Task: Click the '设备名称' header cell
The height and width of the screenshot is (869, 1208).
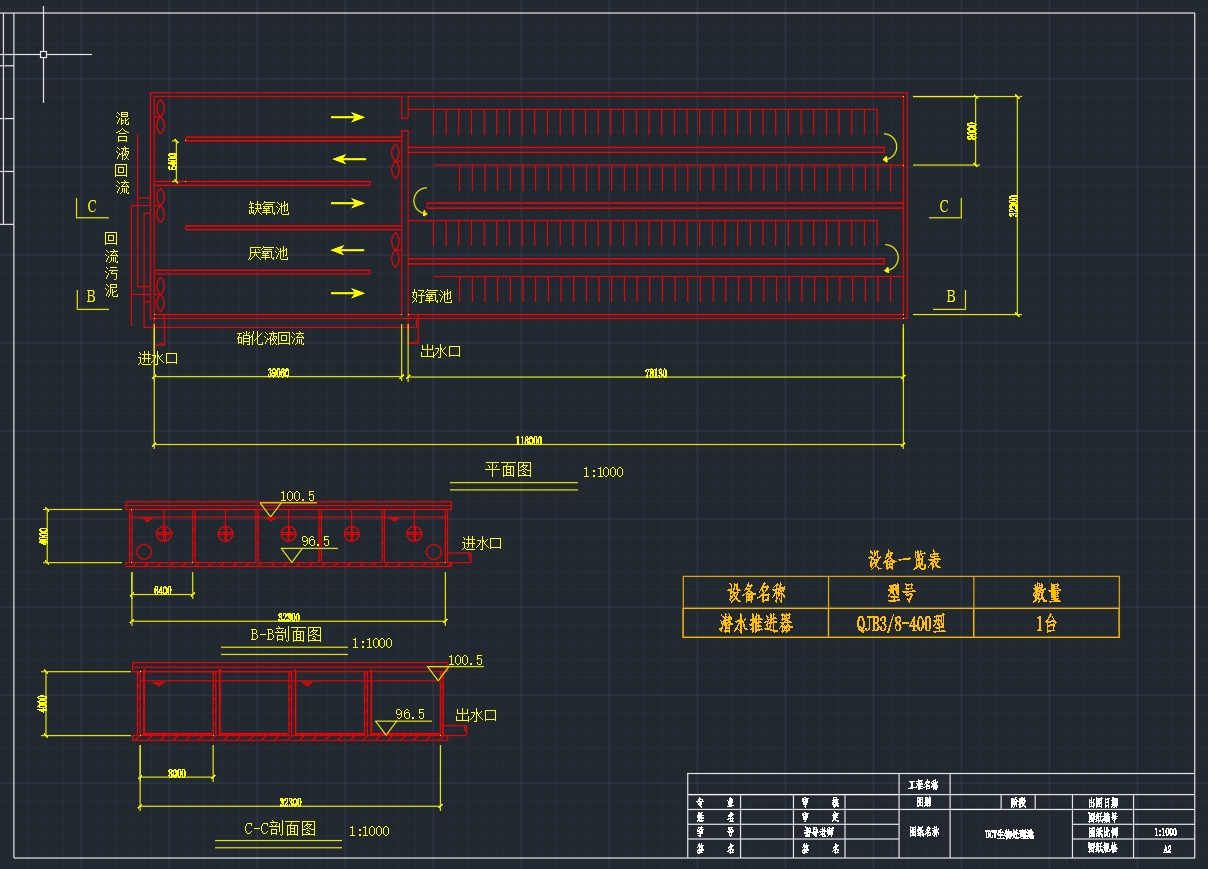Action: tap(756, 592)
